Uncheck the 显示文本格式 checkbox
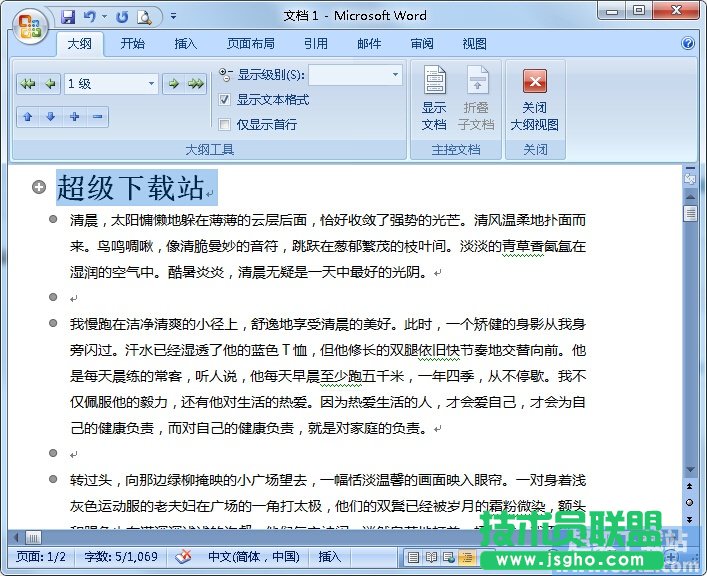Screen dimensions: 707x576 [x=225, y=100]
